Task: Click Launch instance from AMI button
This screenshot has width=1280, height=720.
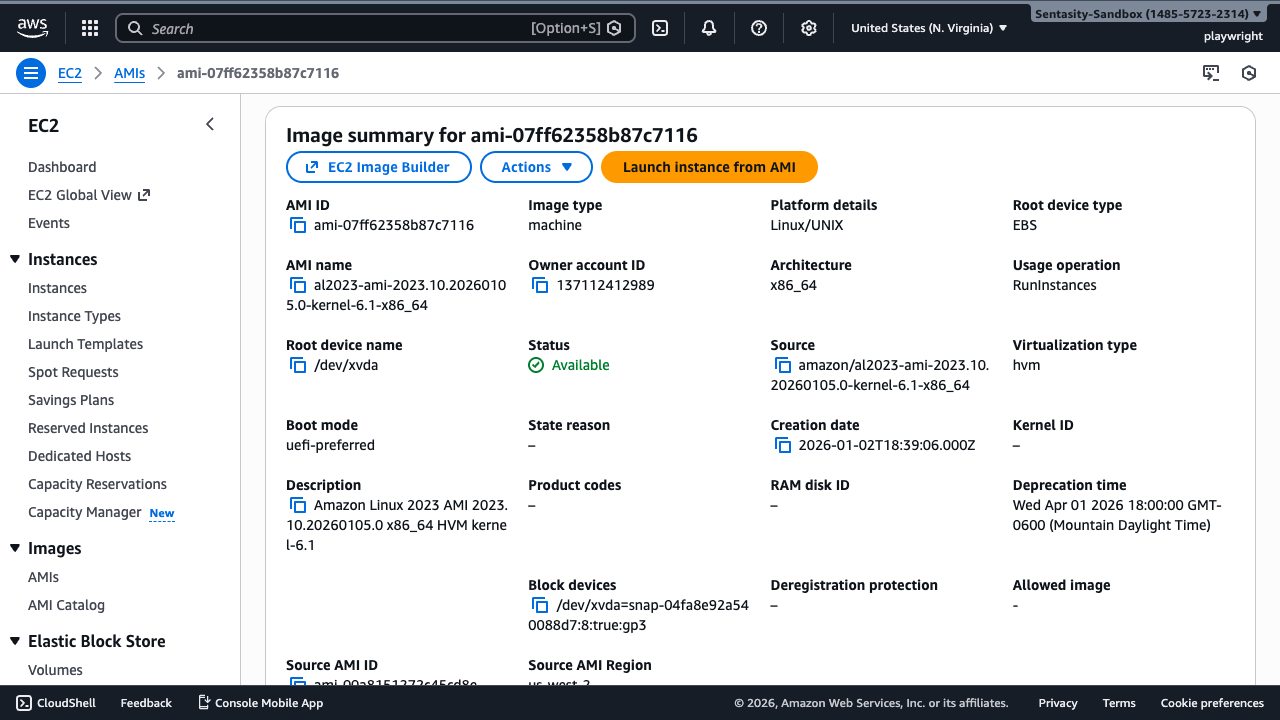Action: pyautogui.click(x=709, y=167)
